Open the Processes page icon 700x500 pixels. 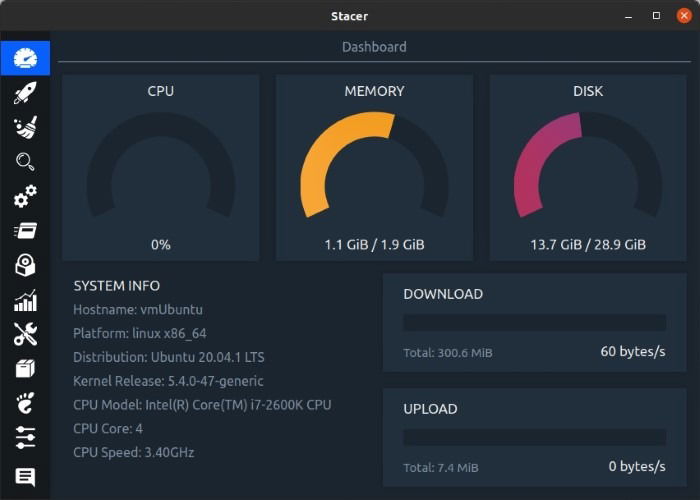pyautogui.click(x=25, y=231)
